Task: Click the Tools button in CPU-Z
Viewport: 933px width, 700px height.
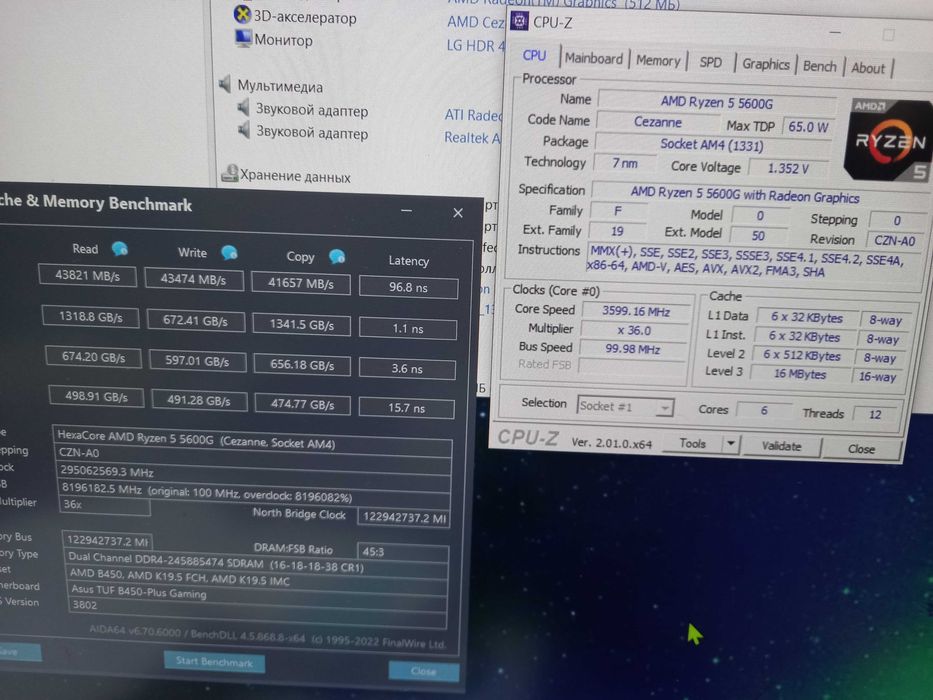Action: pyautogui.click(x=692, y=443)
